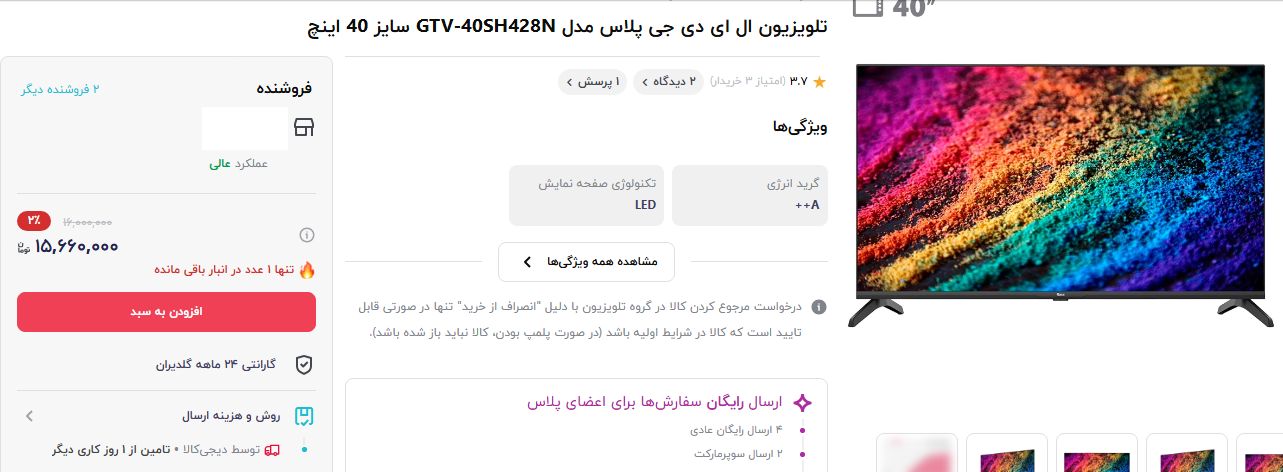Add product with افزودن به سبد button
1283x472 pixels.
166,312
